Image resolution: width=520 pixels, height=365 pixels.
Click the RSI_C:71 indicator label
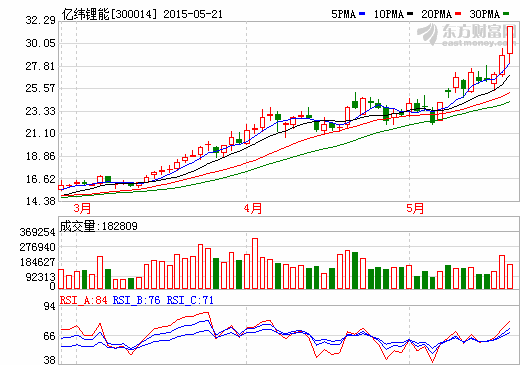(x=190, y=300)
